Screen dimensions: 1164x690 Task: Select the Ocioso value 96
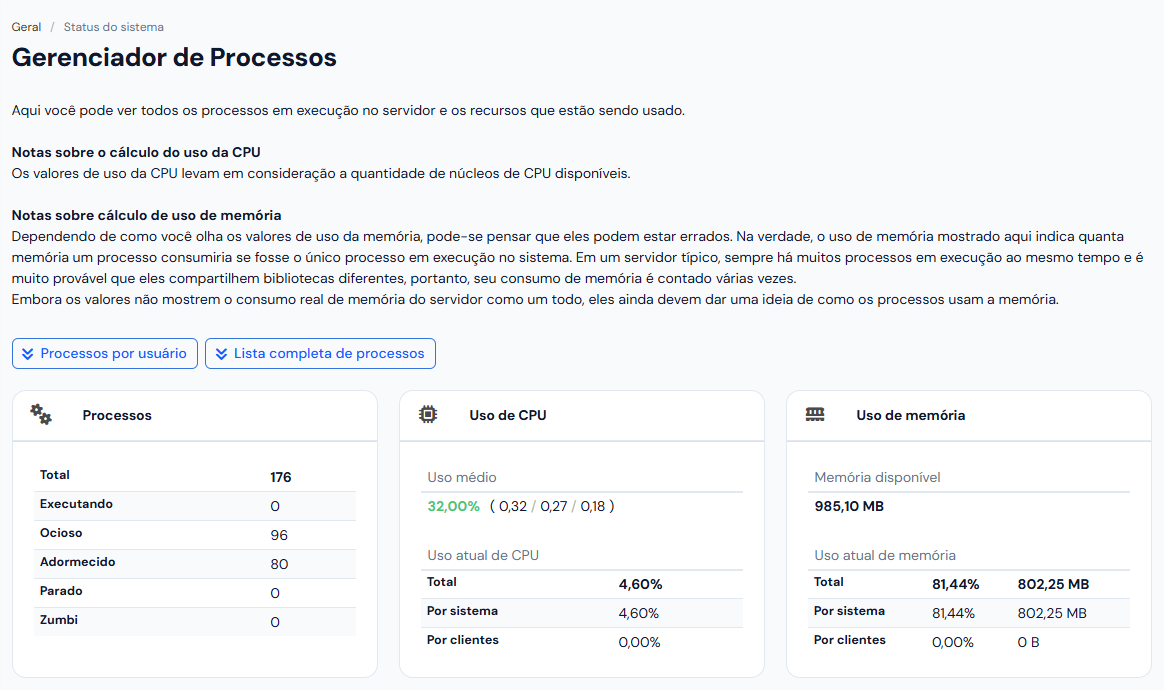[279, 535]
